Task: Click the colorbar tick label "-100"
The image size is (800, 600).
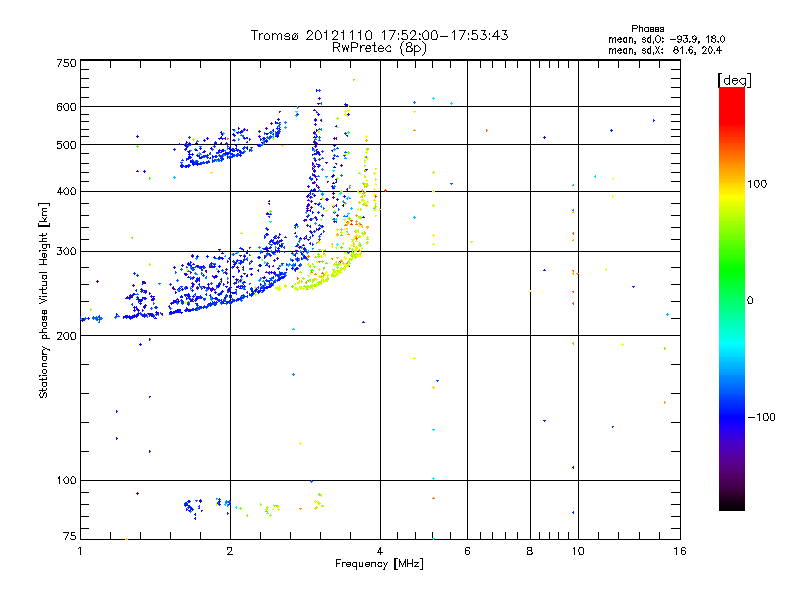Action: 762,417
